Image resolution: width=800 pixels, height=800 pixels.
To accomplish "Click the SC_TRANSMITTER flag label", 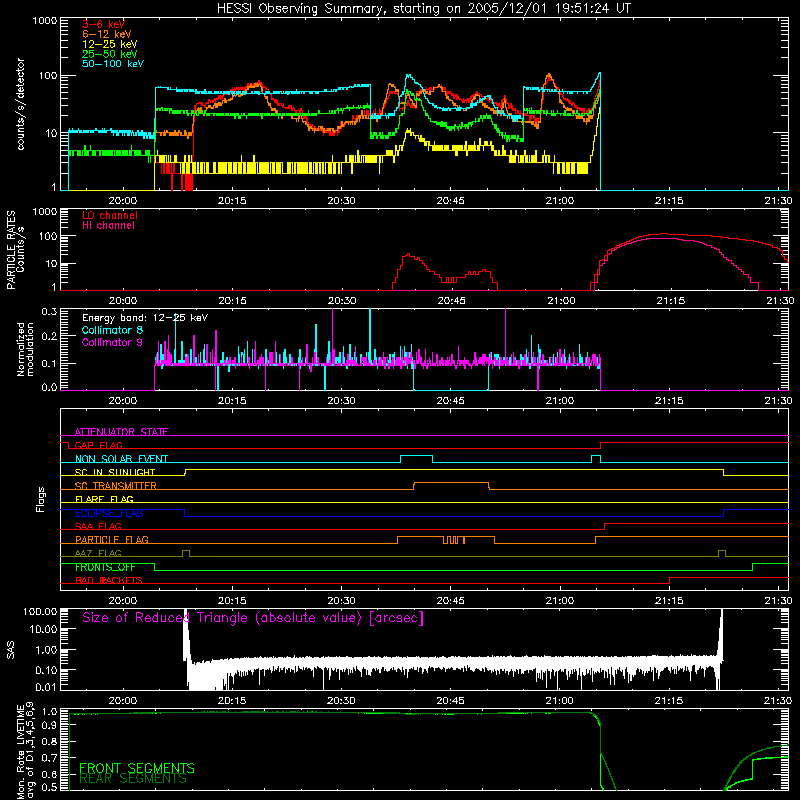I will (116, 485).
